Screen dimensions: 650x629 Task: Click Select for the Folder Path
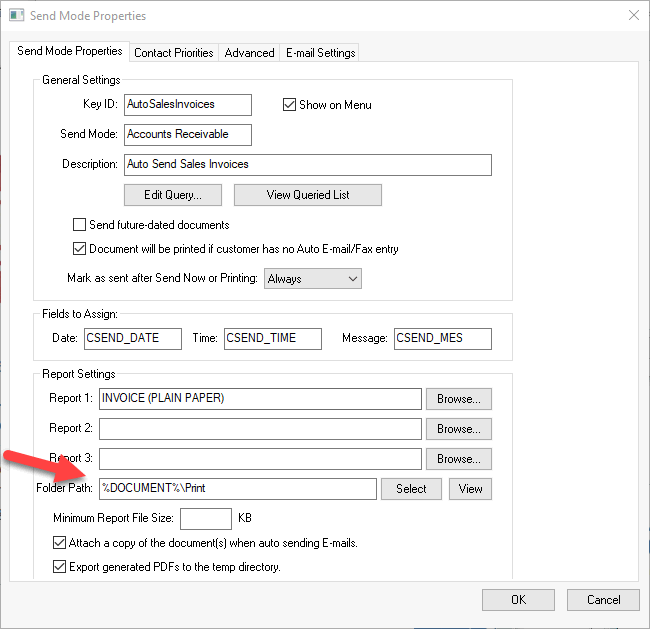click(411, 489)
